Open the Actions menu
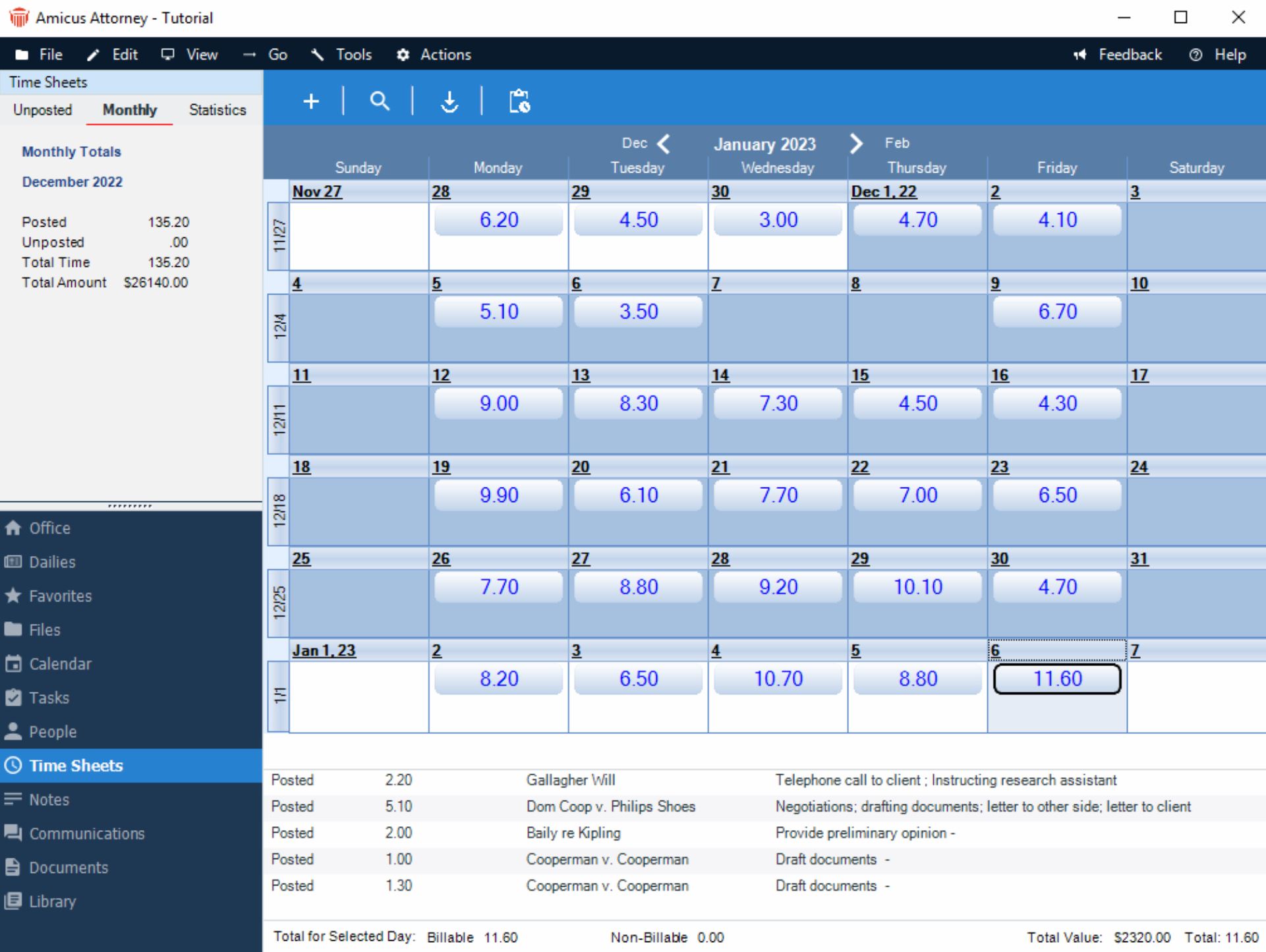This screenshot has height=952, width=1266. click(x=434, y=55)
